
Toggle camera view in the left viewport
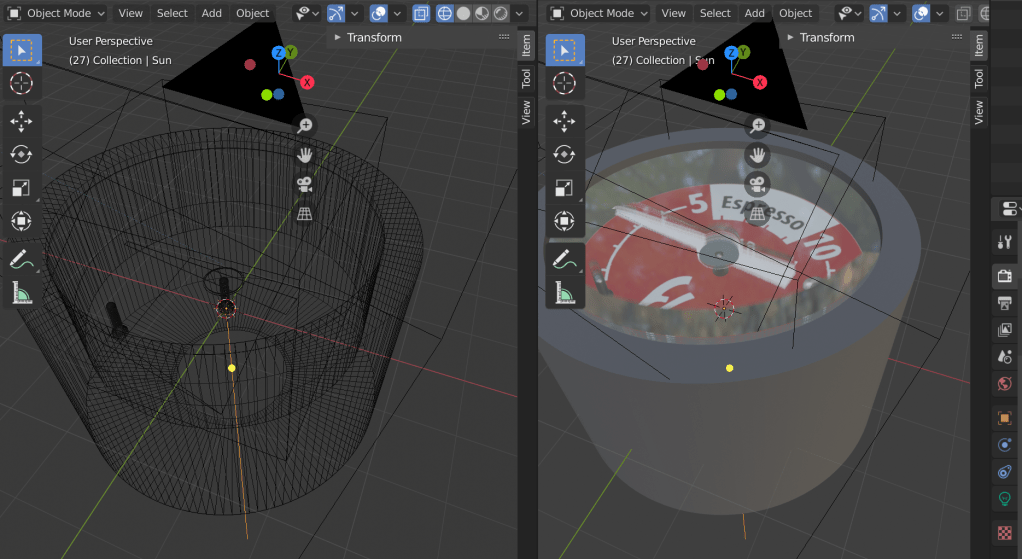304,184
